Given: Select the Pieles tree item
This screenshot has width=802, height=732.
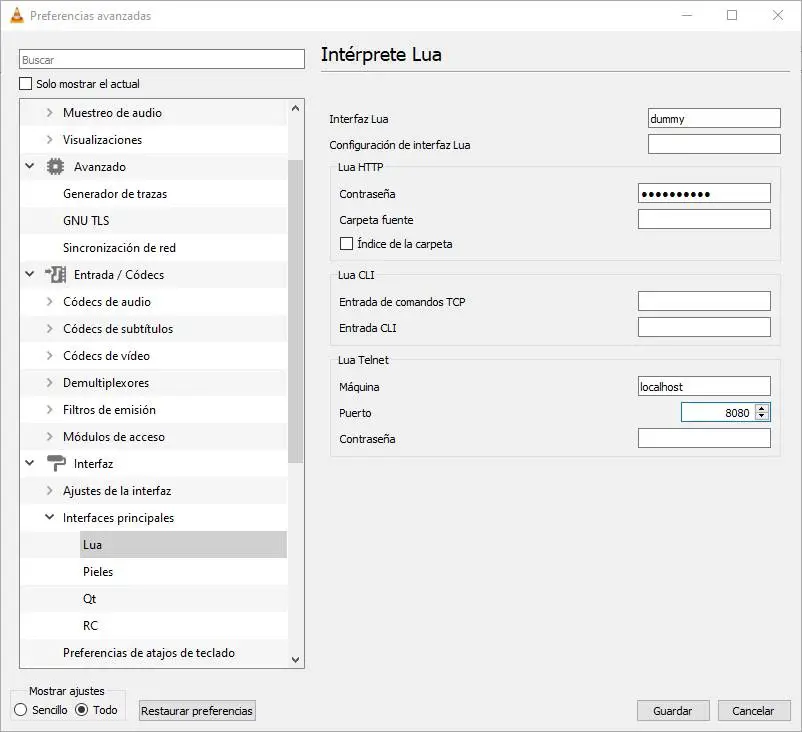Looking at the screenshot, I should [98, 572].
